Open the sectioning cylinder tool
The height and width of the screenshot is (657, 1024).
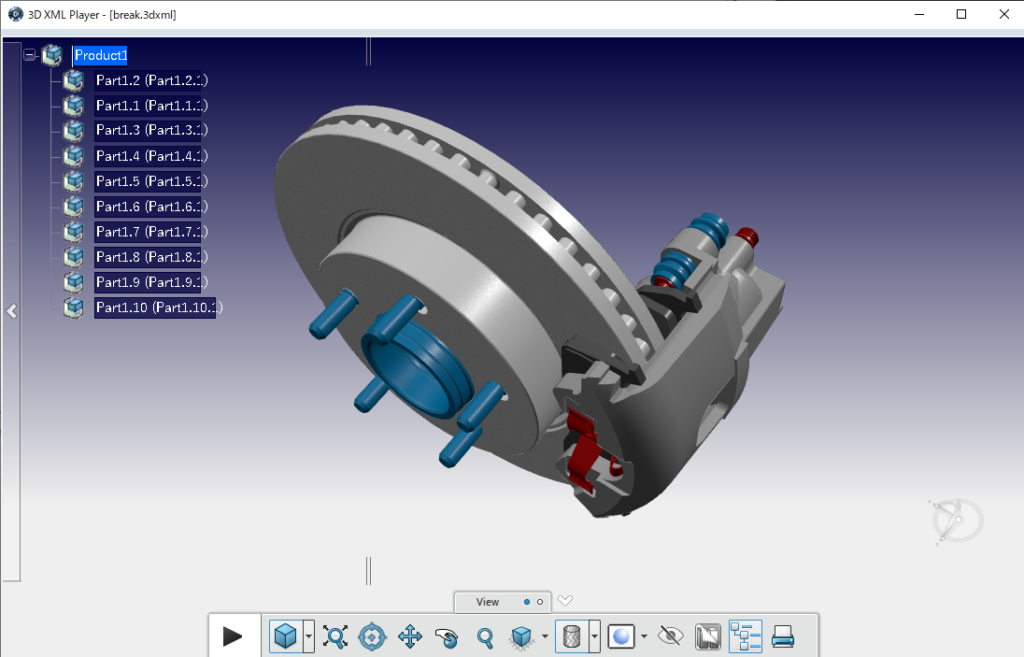coord(573,636)
